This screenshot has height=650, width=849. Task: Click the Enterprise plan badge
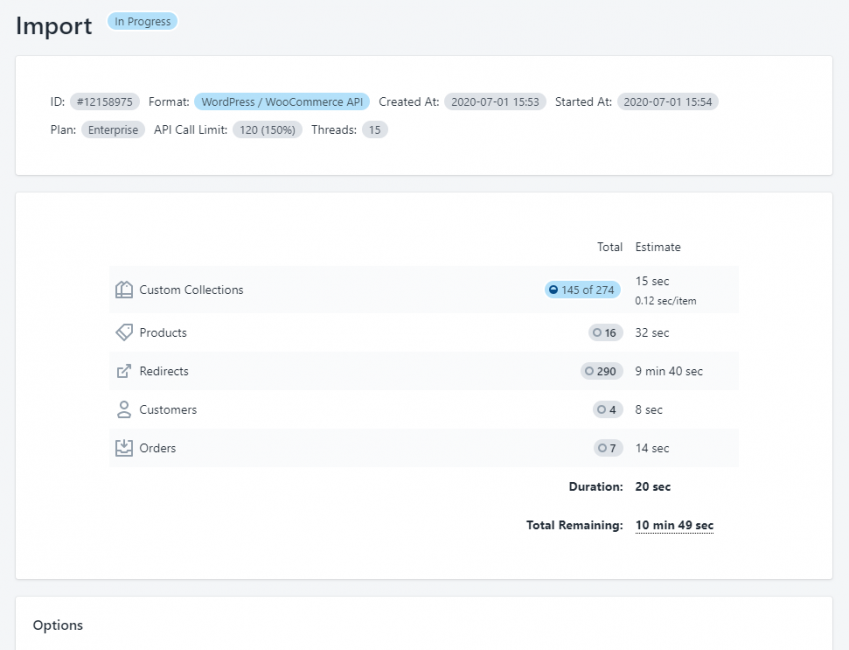[x=112, y=129]
